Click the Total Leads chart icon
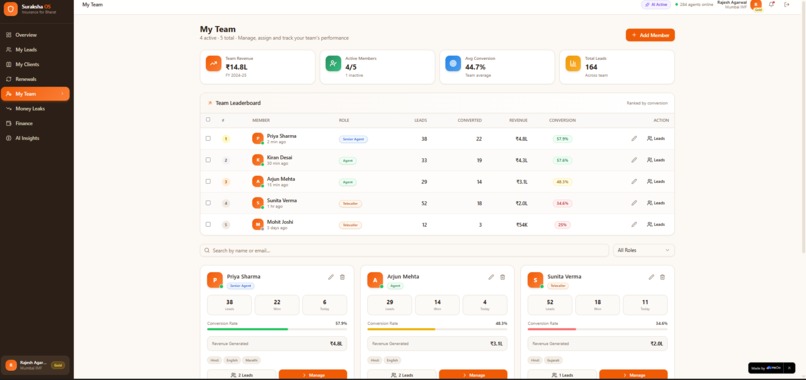Viewport: 806px width, 380px height. 573,63
